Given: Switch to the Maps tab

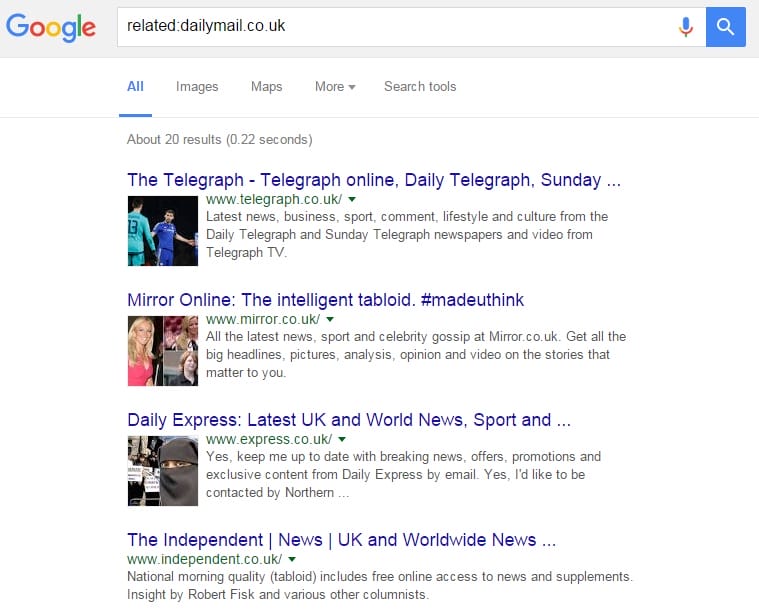Looking at the screenshot, I should (266, 87).
